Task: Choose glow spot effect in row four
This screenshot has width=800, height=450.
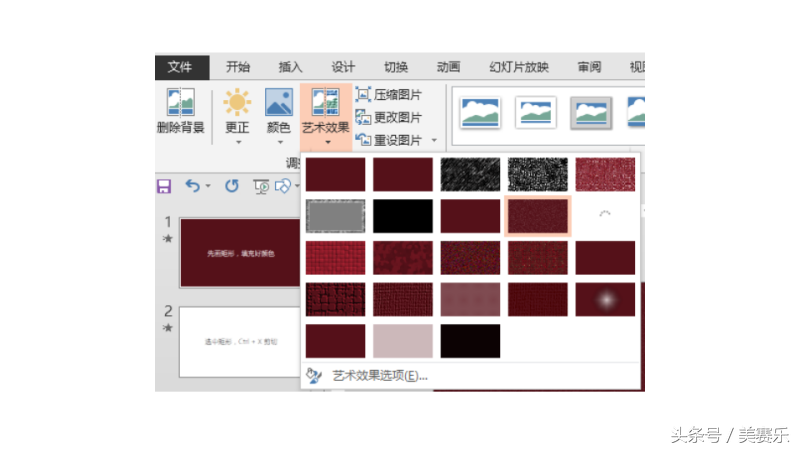Action: click(x=605, y=299)
